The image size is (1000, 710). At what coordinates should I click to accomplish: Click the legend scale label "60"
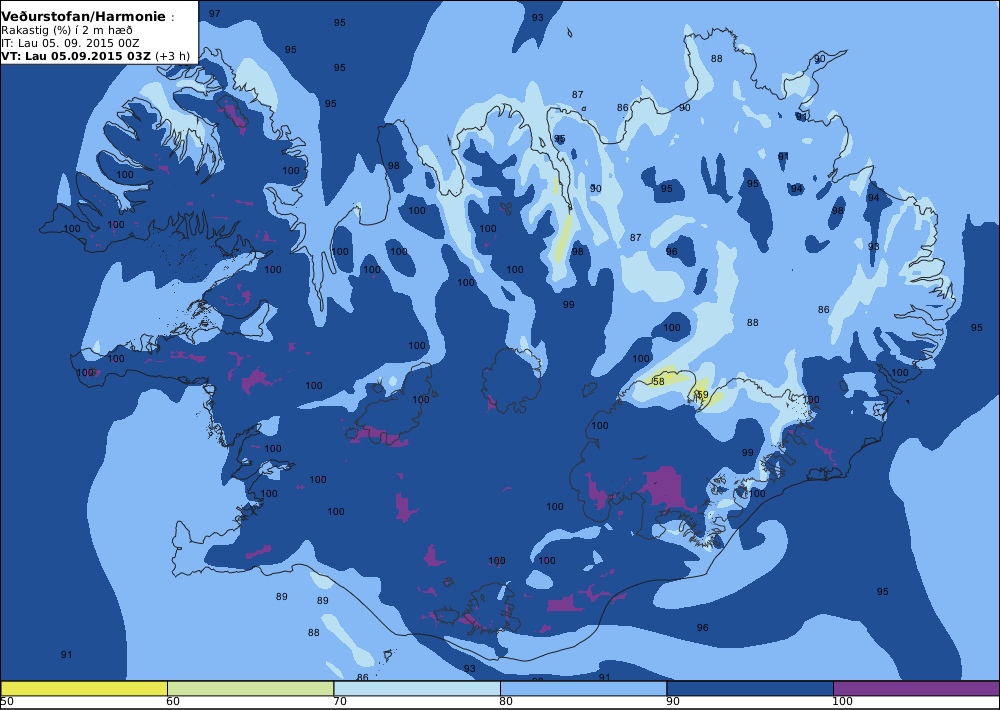pyautogui.click(x=173, y=702)
